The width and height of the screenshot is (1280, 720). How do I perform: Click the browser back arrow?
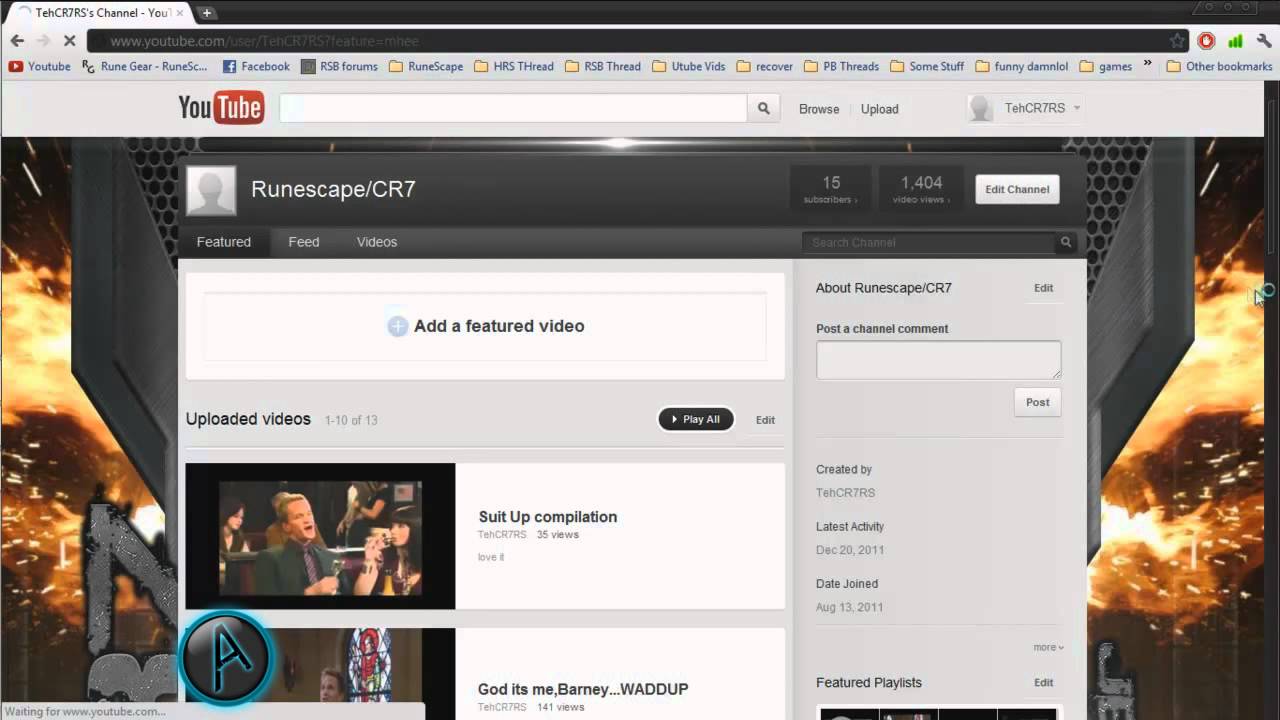point(17,41)
